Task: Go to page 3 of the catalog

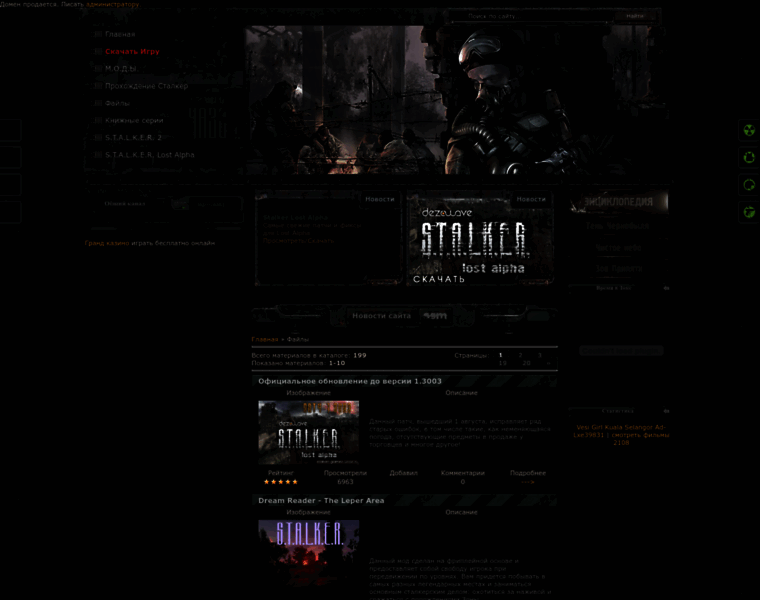Action: 539,355
